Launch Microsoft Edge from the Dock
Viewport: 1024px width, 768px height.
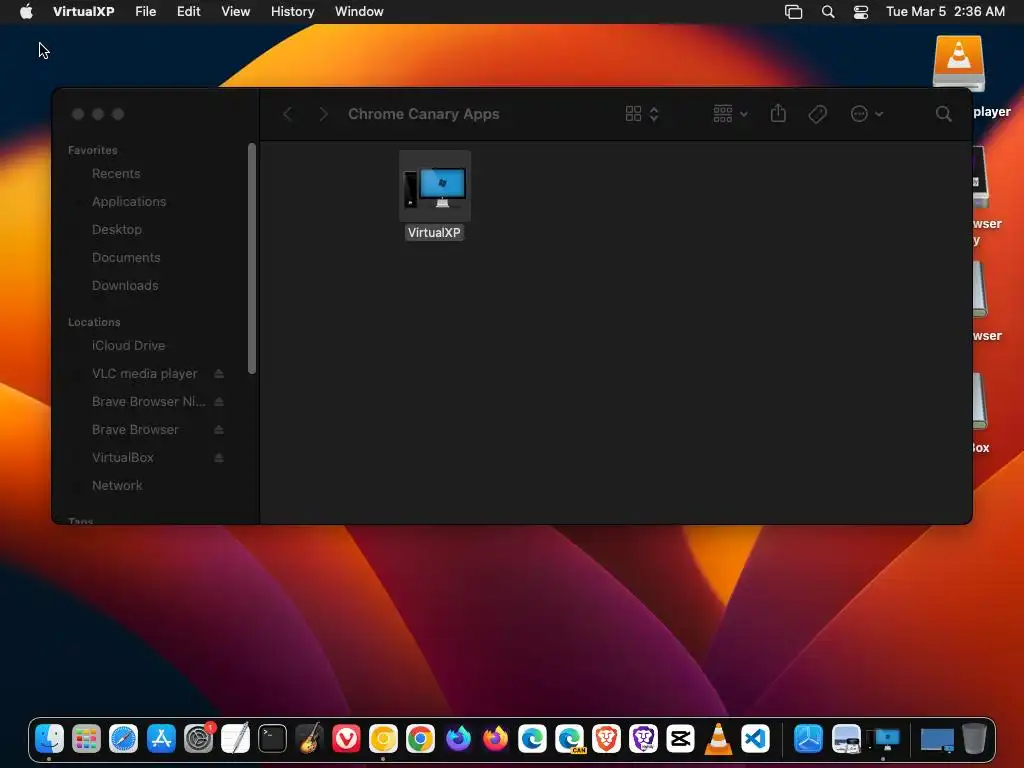tap(532, 739)
